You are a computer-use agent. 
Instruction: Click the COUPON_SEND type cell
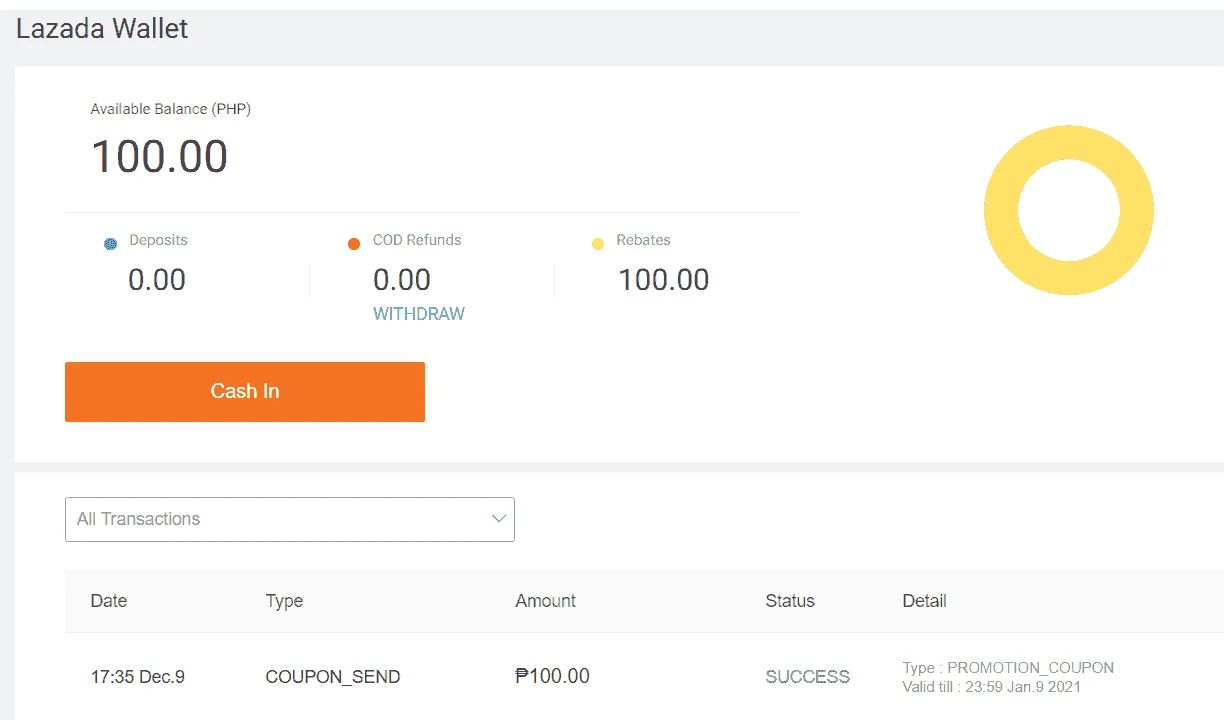[333, 677]
